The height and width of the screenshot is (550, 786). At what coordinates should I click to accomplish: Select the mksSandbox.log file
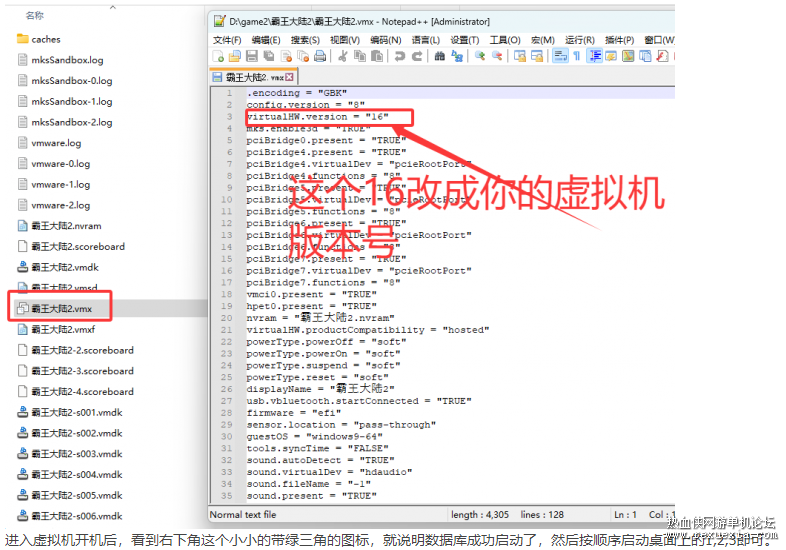[60, 60]
